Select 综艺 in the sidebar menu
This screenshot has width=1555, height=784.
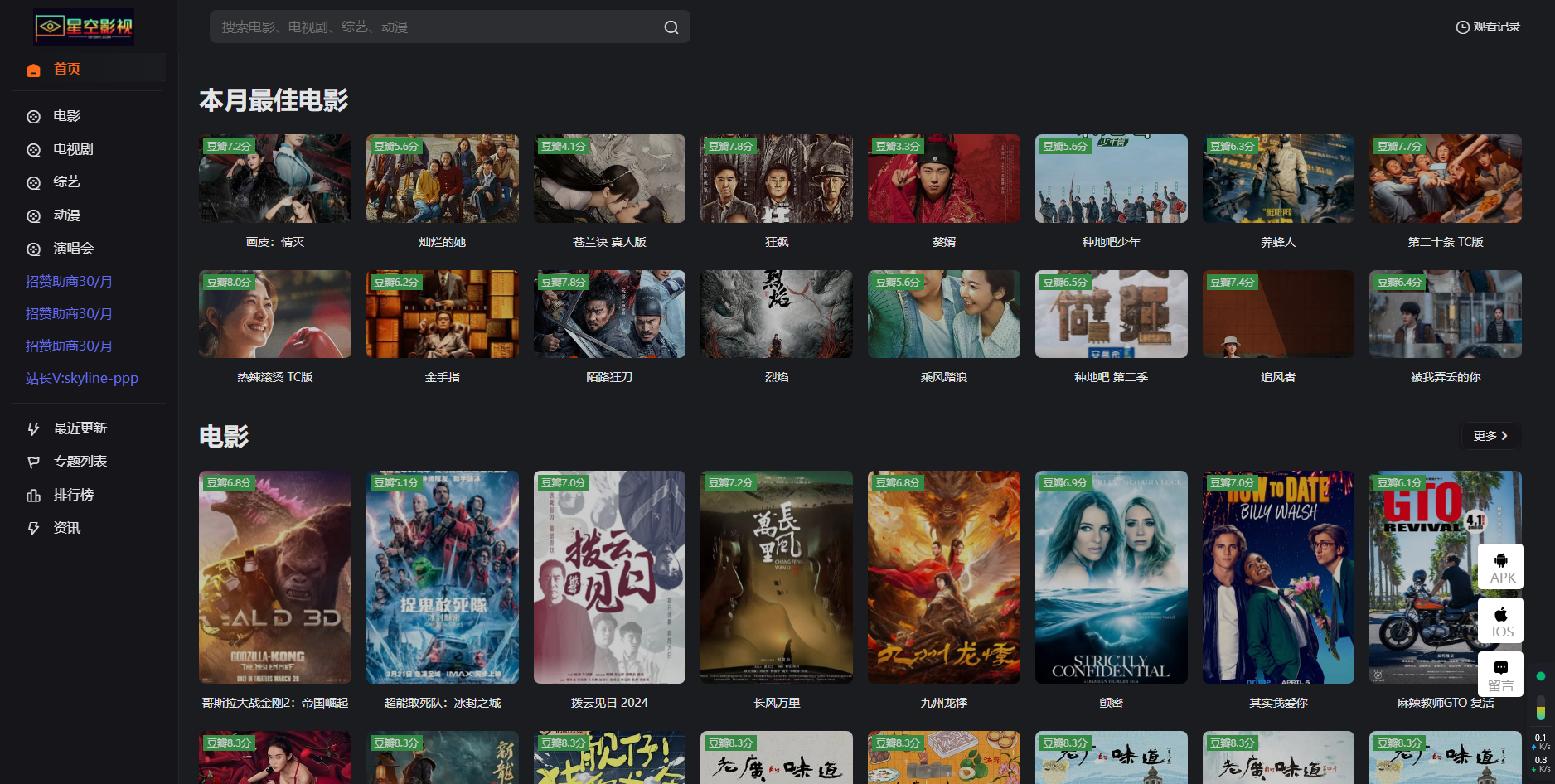[x=66, y=182]
